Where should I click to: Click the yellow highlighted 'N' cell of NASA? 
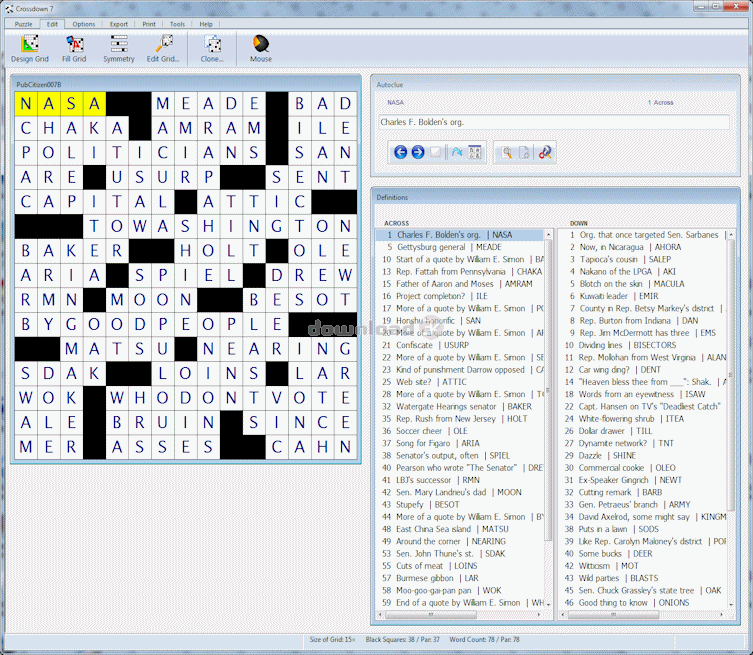click(27, 103)
